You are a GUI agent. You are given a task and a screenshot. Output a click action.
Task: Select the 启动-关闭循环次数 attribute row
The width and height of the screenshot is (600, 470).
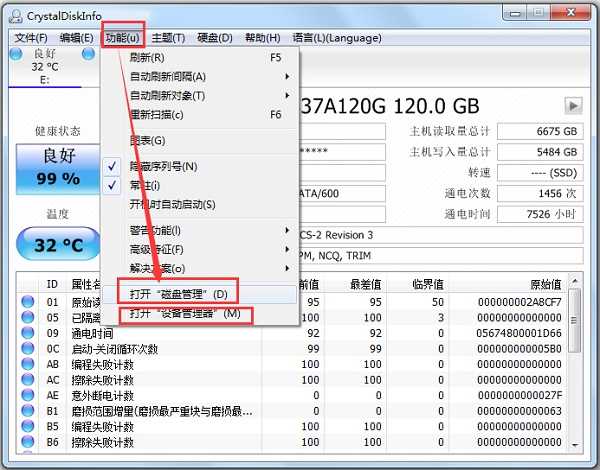click(292, 349)
